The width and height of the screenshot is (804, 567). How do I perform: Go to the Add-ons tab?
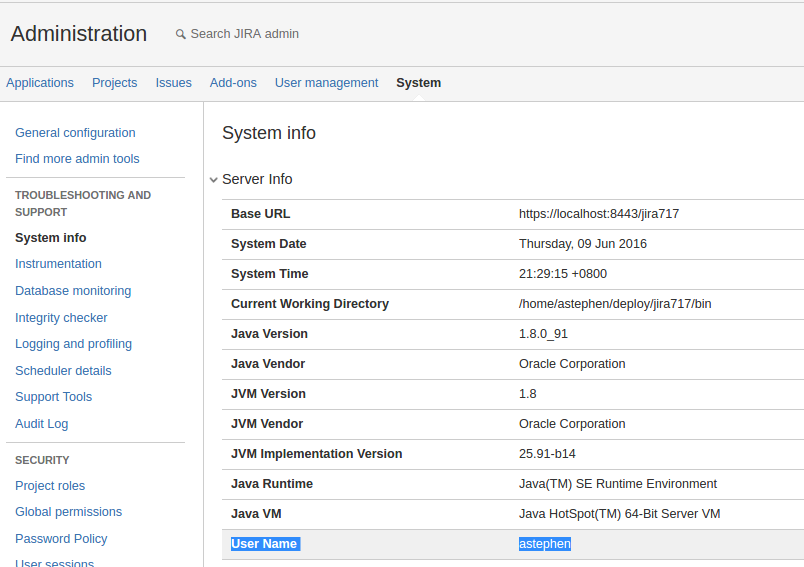233,83
